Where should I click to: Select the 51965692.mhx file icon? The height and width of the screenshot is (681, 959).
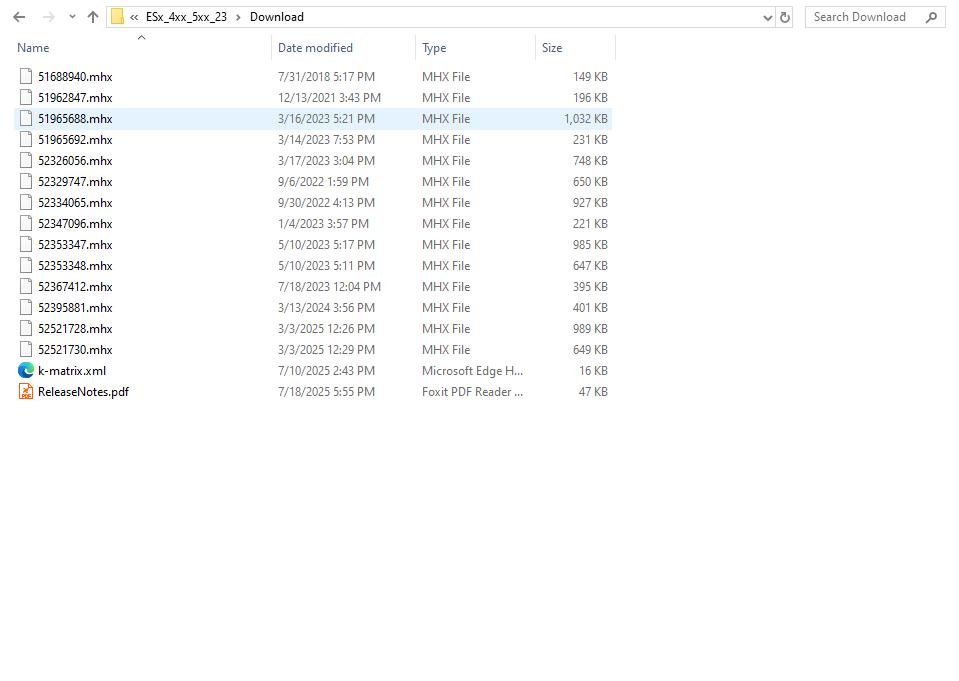click(26, 140)
